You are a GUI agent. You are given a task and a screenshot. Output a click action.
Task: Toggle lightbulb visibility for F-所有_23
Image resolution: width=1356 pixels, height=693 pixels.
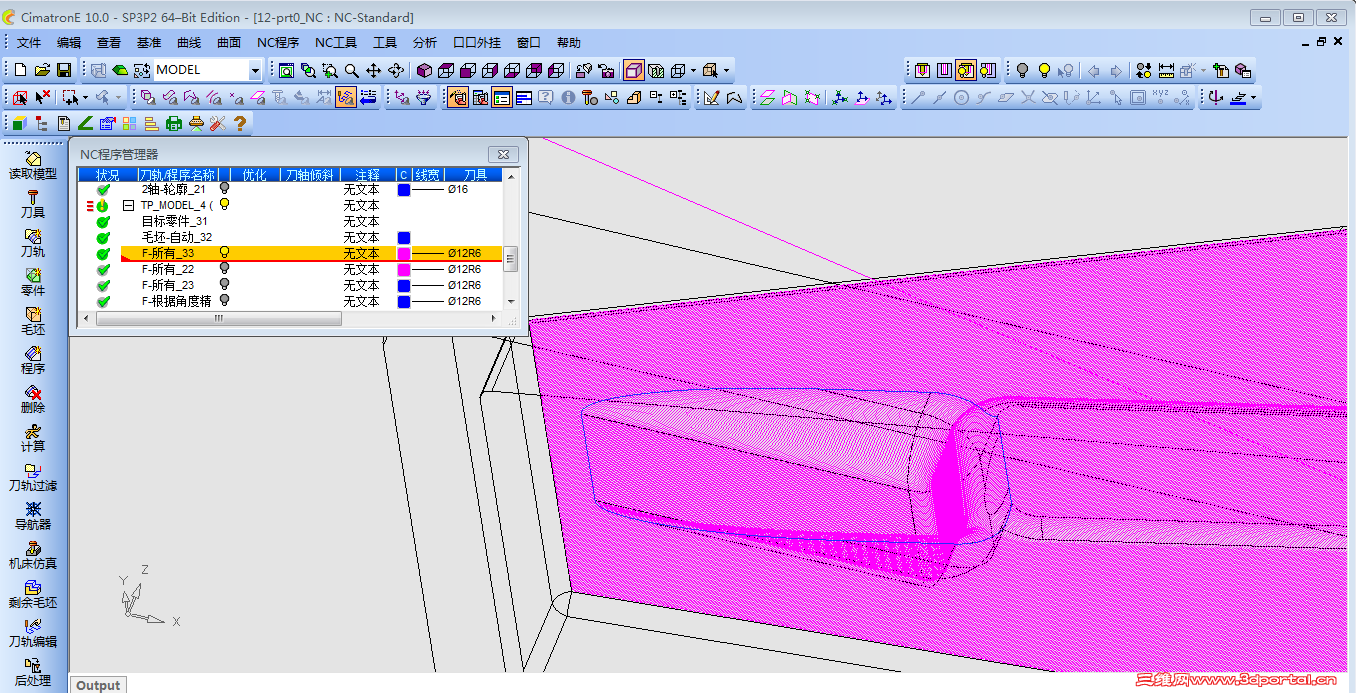pyautogui.click(x=225, y=285)
